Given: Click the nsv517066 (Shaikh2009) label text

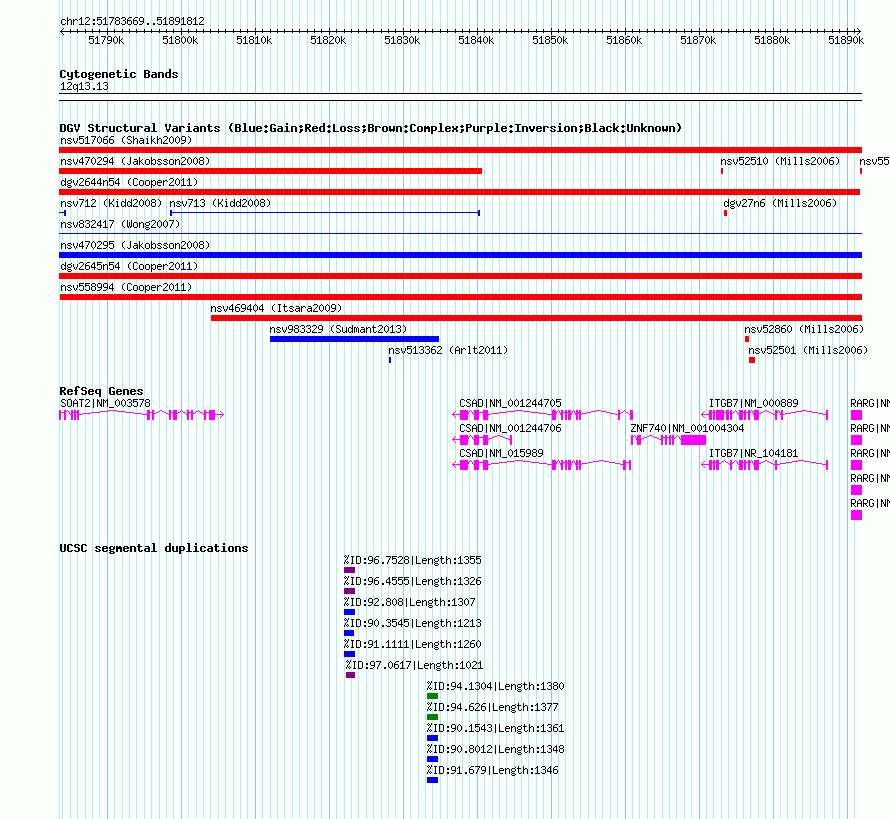Looking at the screenshot, I should (x=126, y=140).
